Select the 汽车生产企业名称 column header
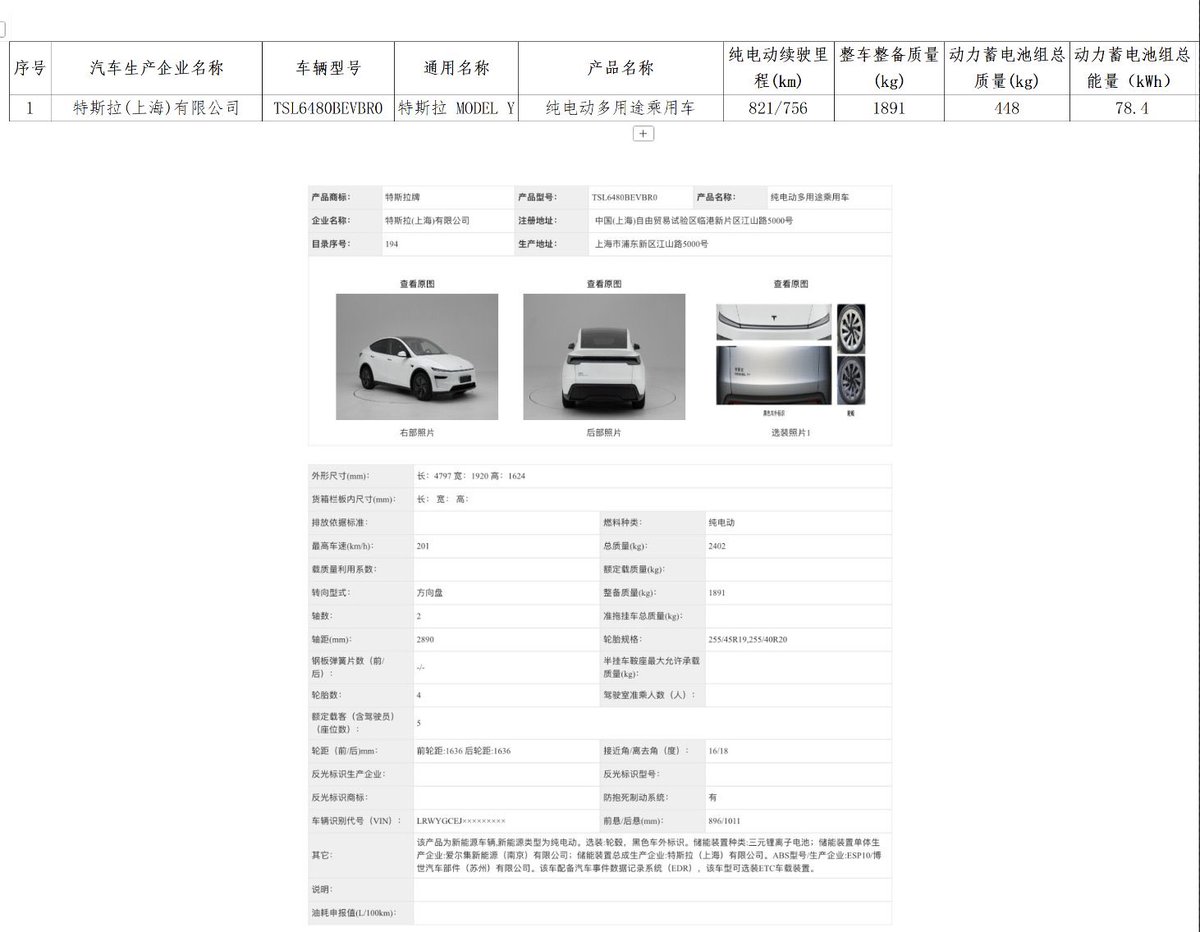The image size is (1200, 932). coord(156,68)
